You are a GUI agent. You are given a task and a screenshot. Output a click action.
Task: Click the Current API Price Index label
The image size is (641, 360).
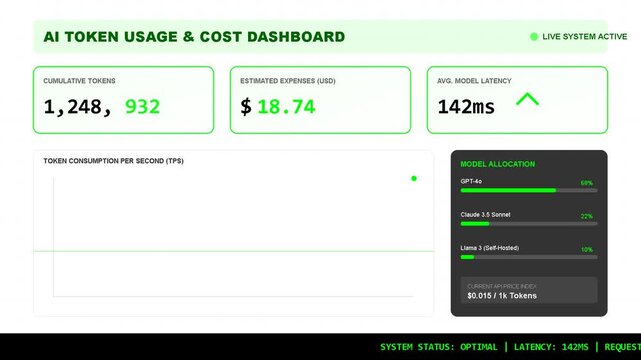tap(502, 286)
